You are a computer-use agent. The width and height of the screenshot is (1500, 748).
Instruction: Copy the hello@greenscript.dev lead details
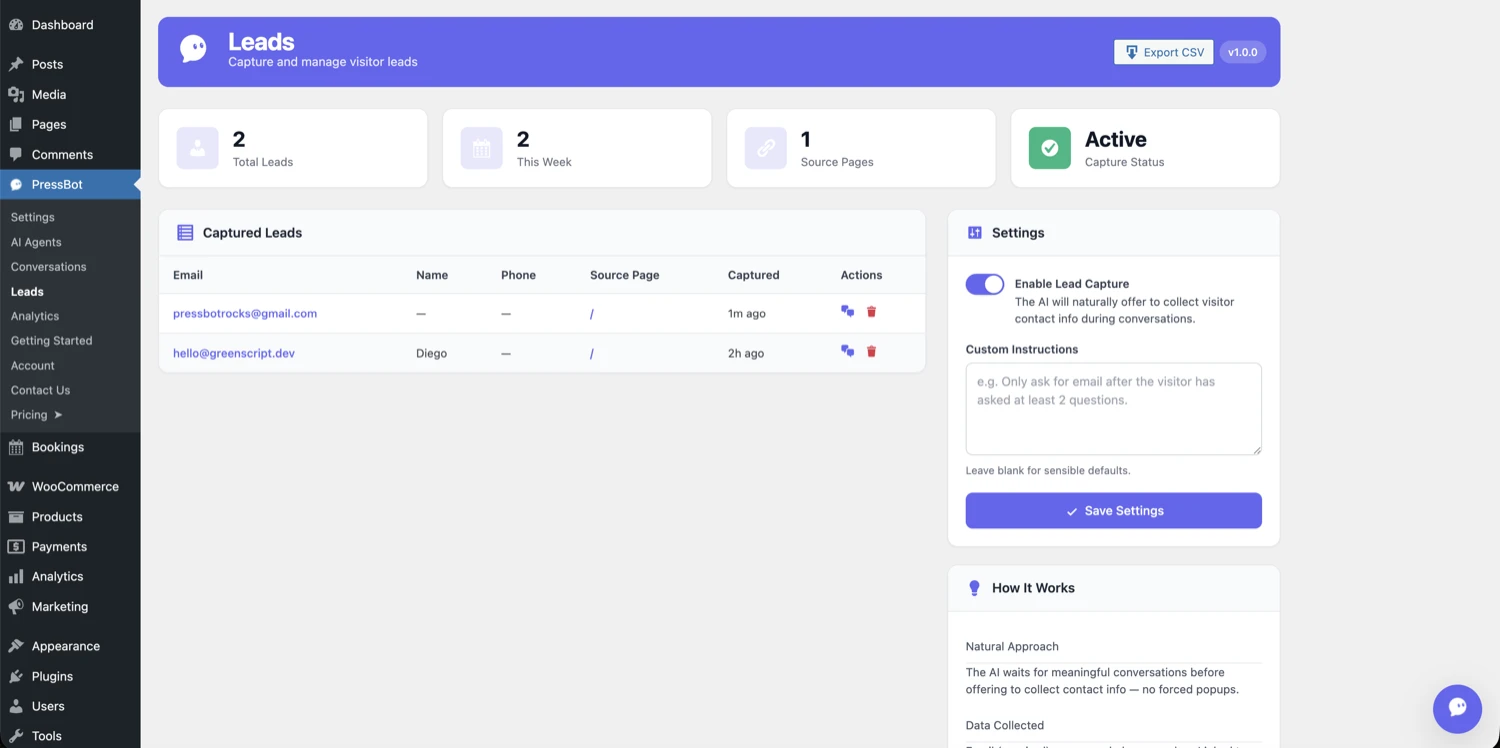(x=847, y=351)
